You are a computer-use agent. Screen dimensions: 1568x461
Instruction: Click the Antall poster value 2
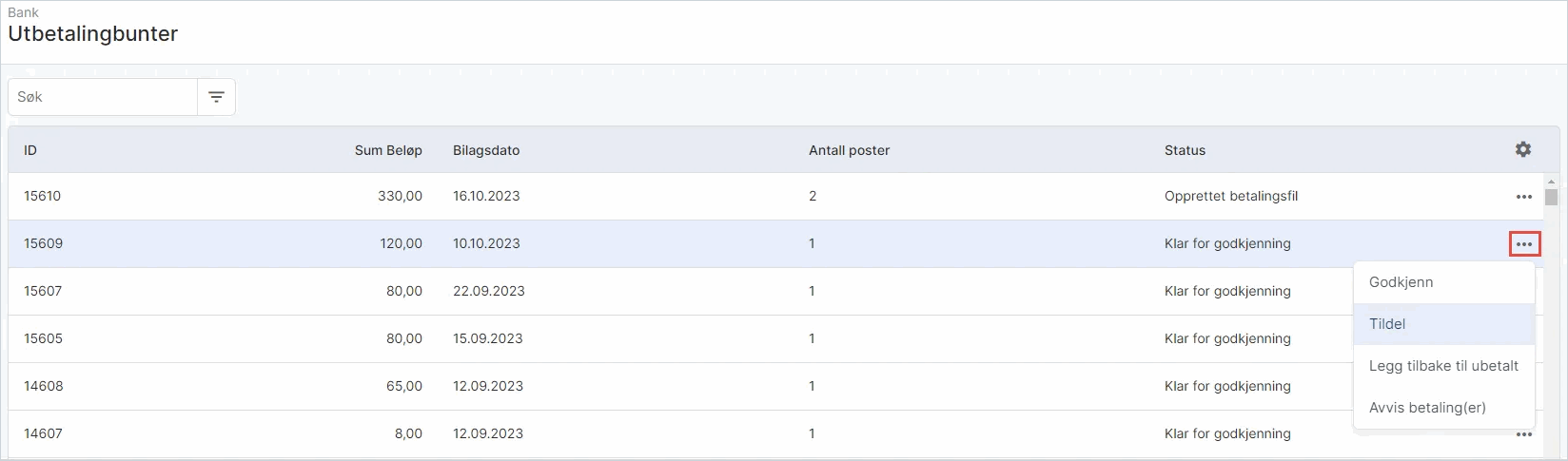click(x=813, y=196)
